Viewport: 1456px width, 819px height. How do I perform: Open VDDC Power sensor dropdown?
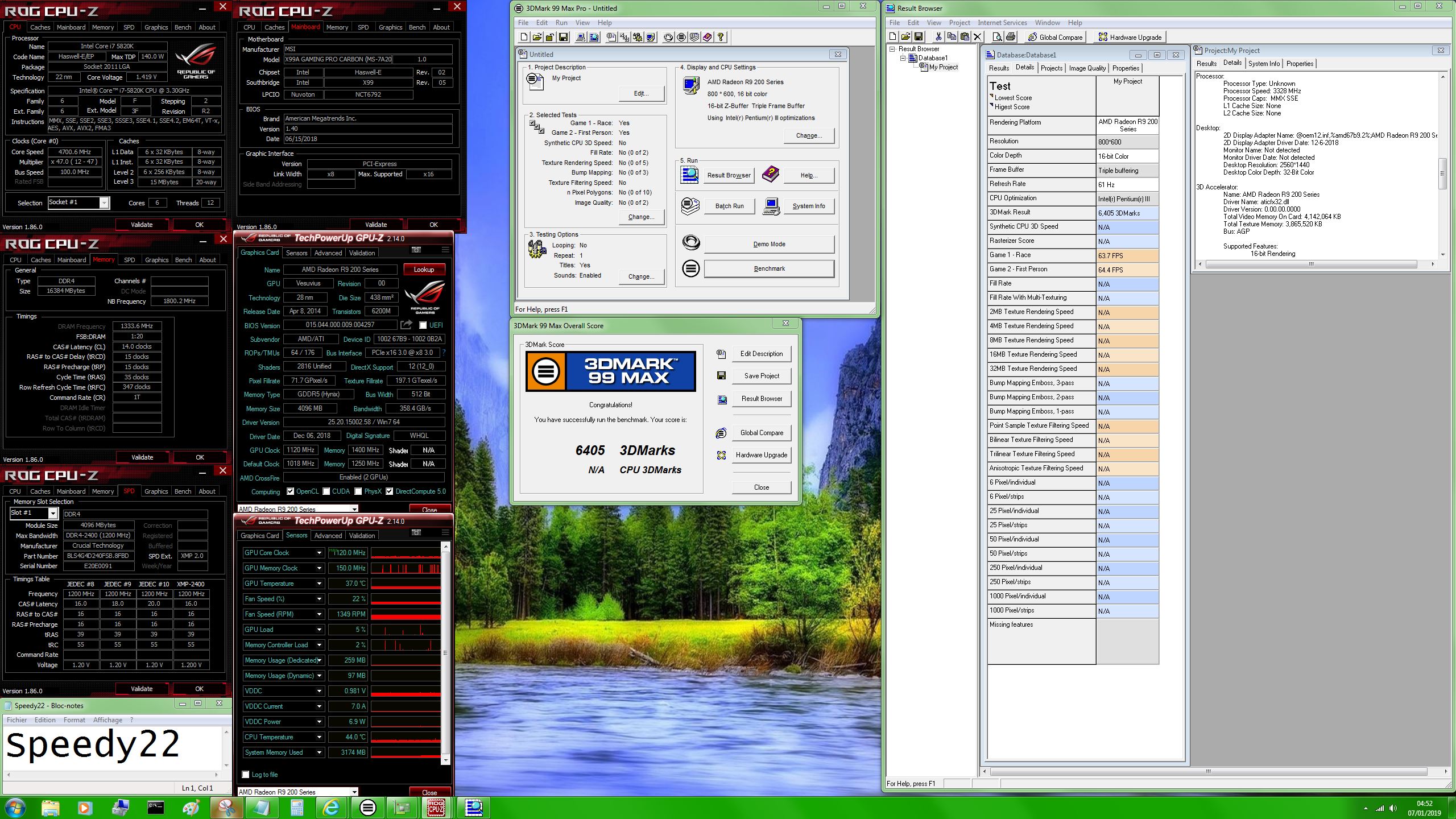(319, 722)
